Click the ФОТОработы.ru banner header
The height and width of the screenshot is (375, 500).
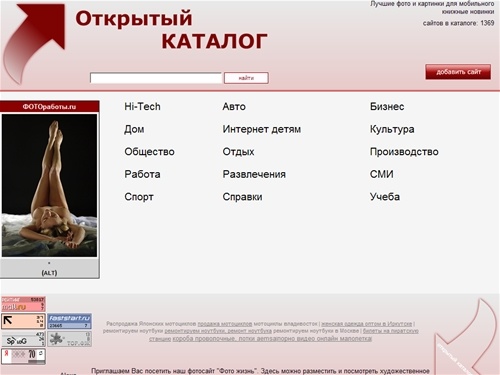click(x=49, y=107)
